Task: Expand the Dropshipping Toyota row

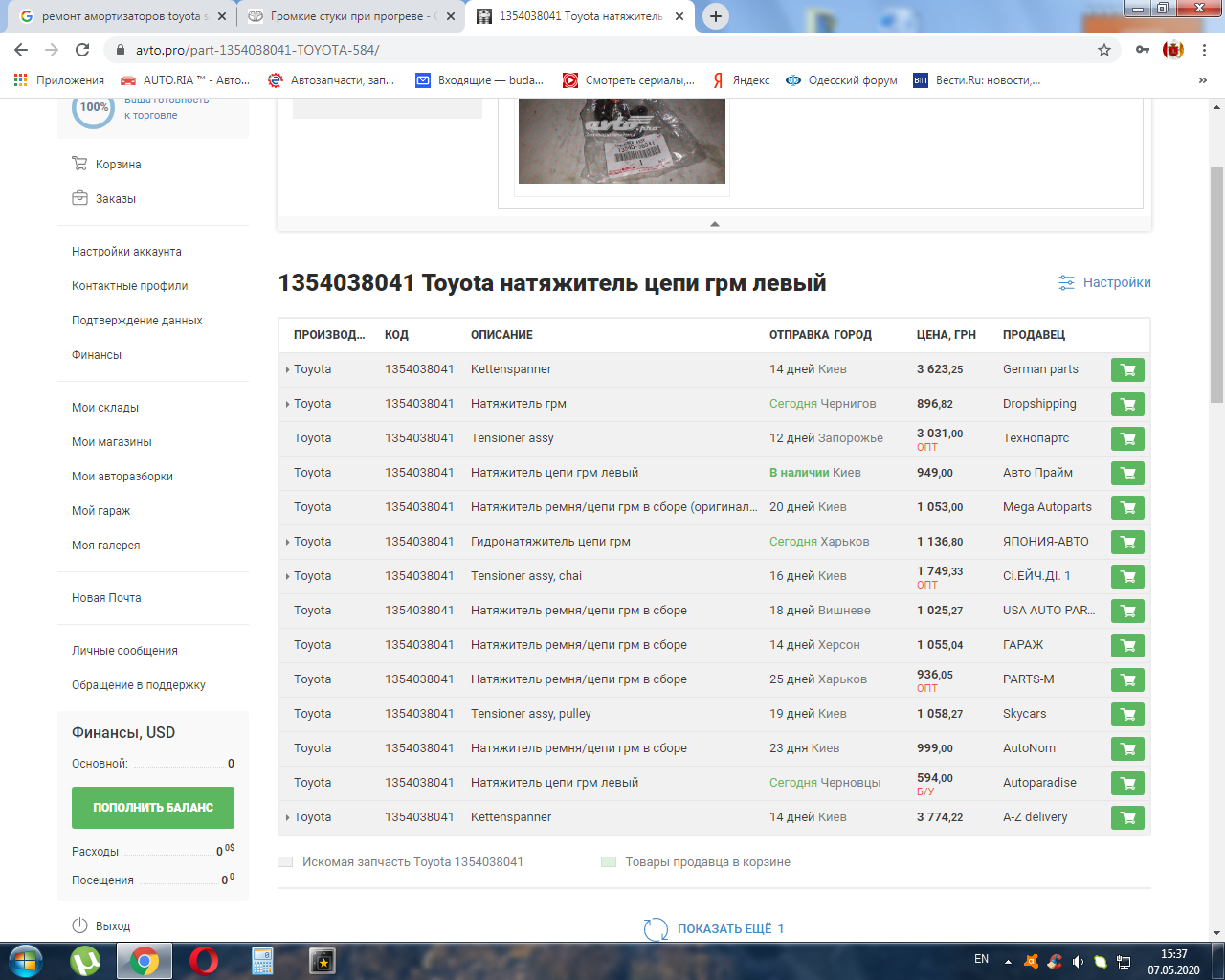Action: (x=287, y=405)
